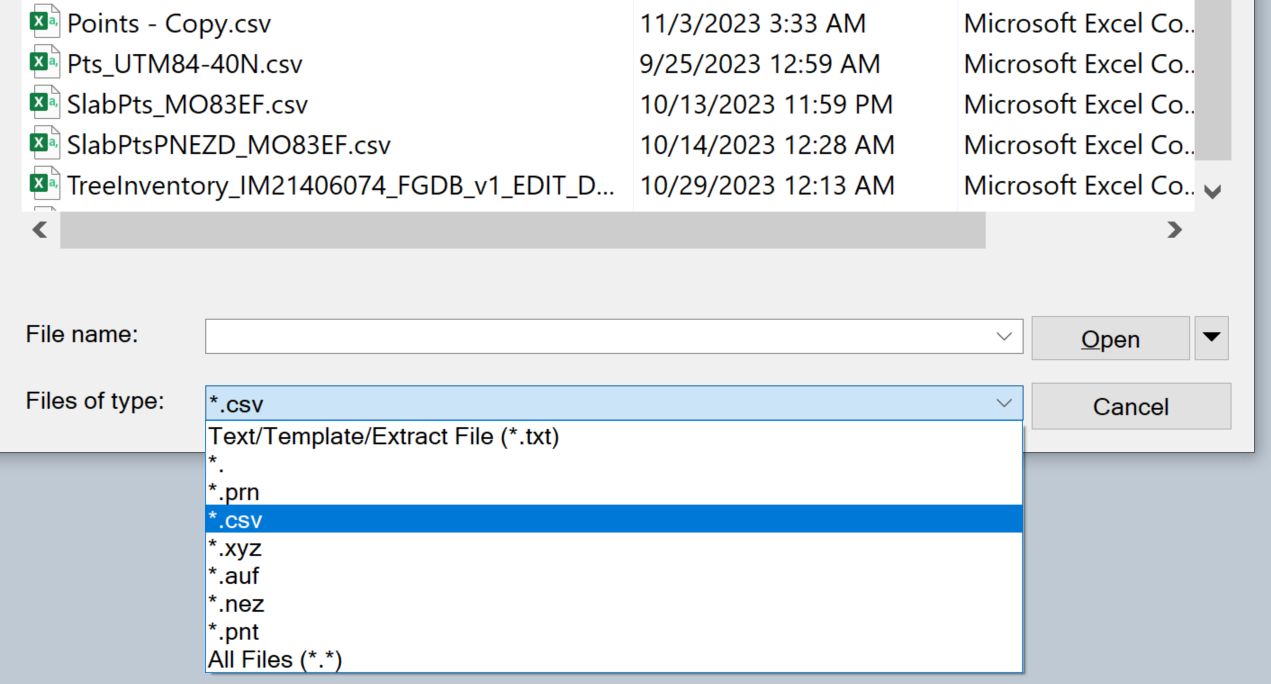The image size is (1271, 684).
Task: Open the File name history dropdown
Action: (1005, 337)
